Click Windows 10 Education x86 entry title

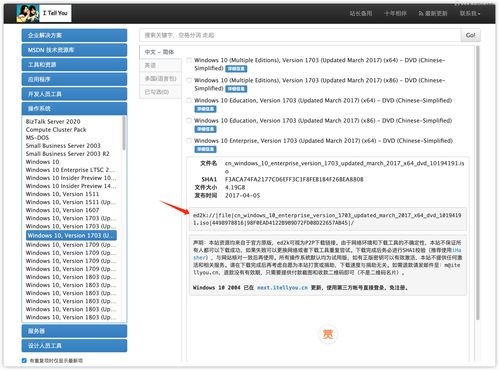(x=323, y=120)
